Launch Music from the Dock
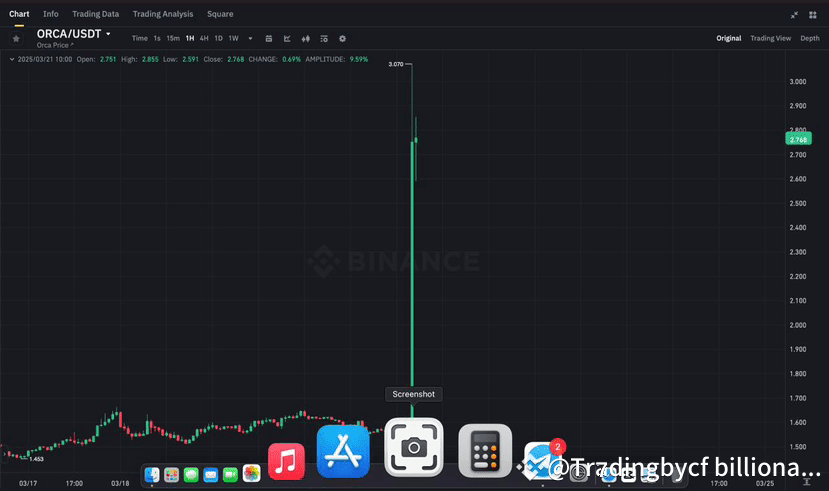This screenshot has width=829, height=491. (x=286, y=461)
